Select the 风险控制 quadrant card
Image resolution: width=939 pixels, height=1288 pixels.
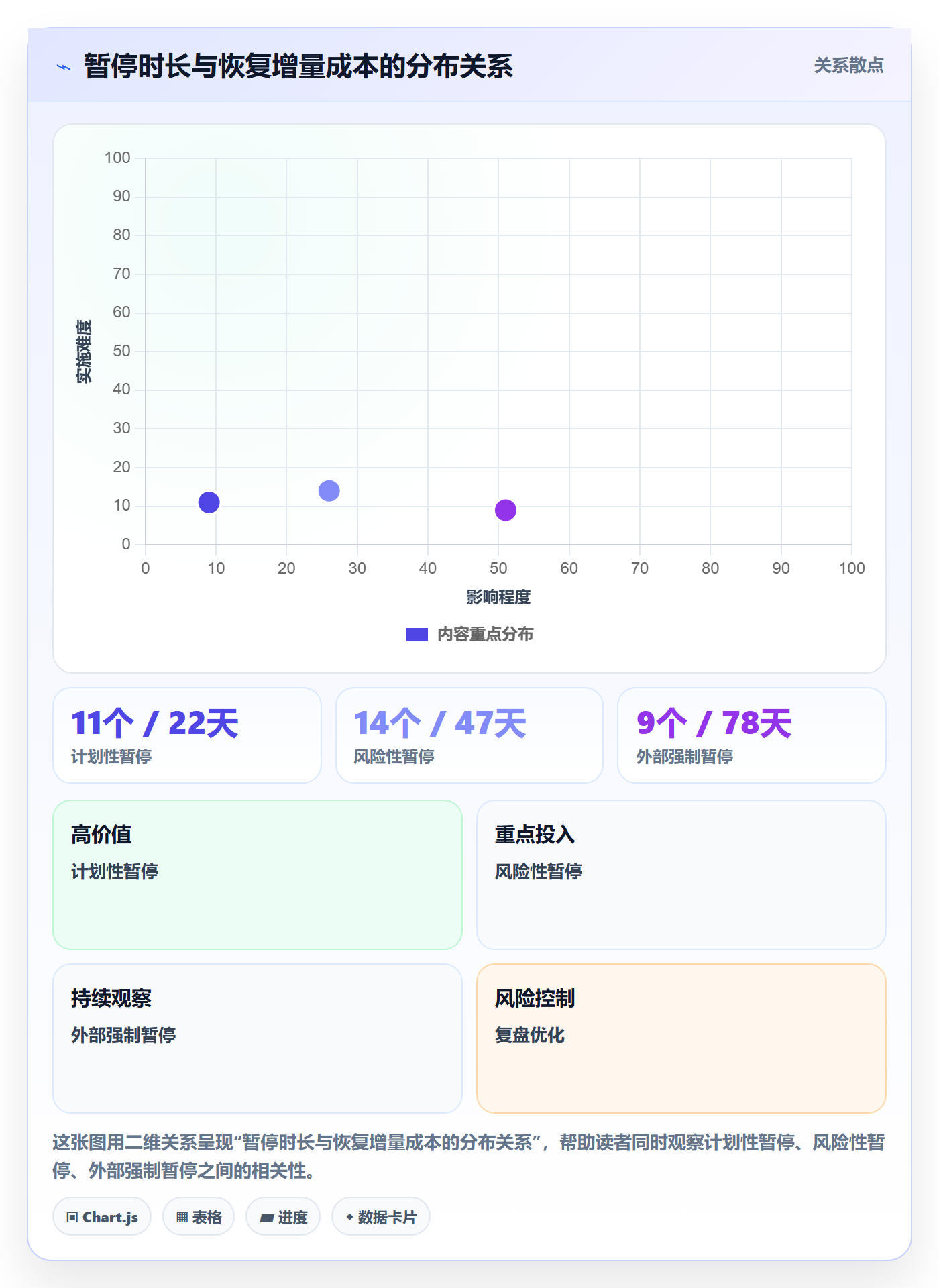681,1038
